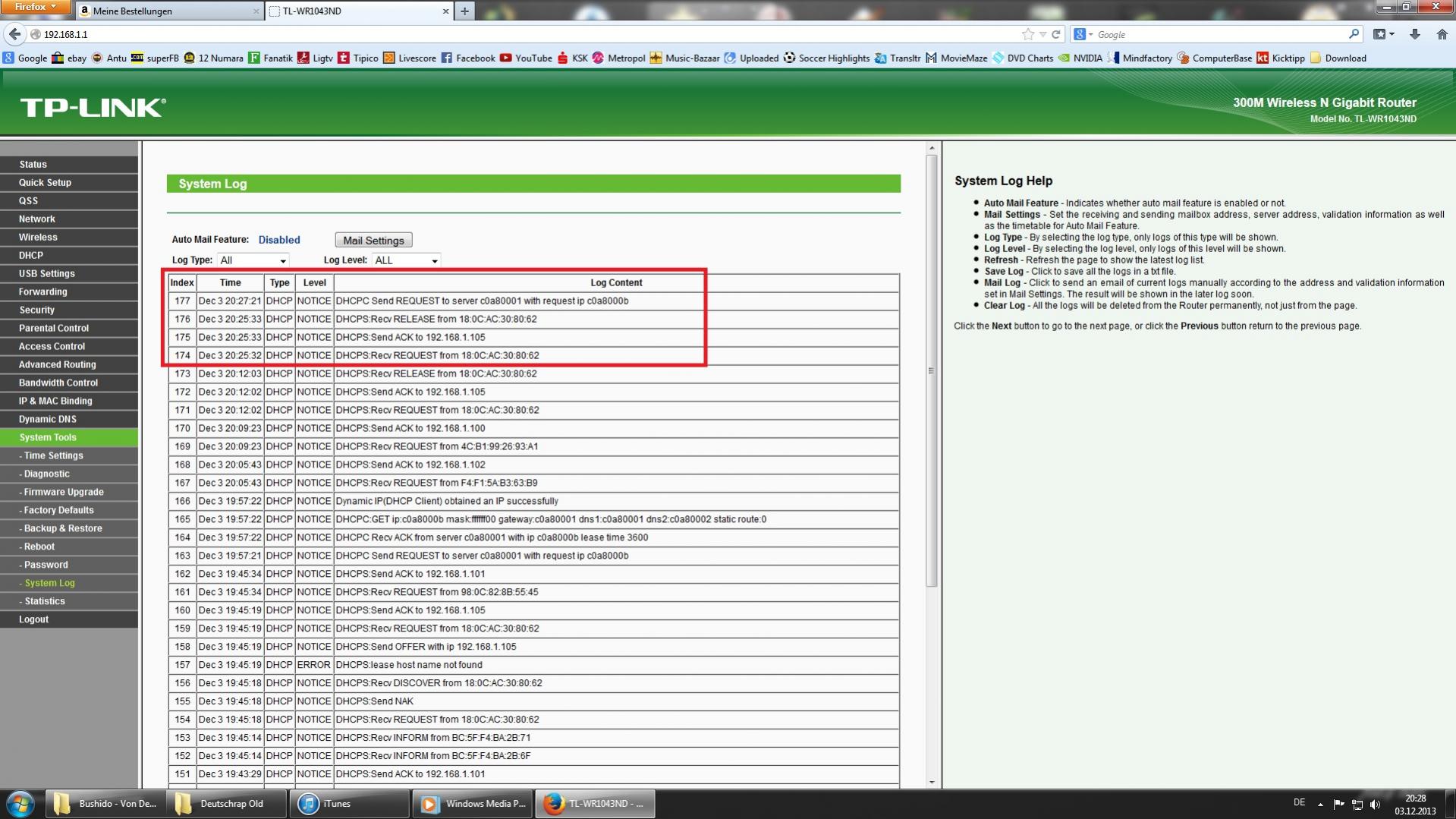
Task: Open the Statistics submenu link
Action: pyautogui.click(x=69, y=601)
